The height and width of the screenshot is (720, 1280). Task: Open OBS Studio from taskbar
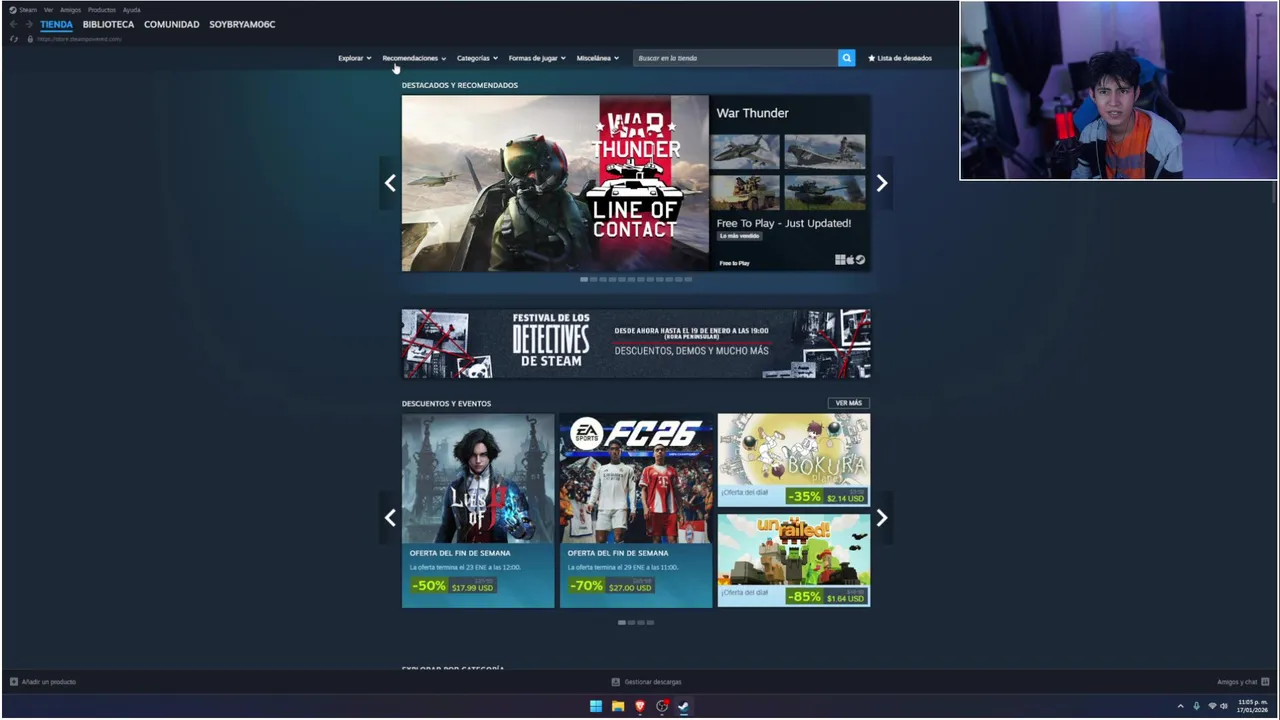tap(662, 706)
